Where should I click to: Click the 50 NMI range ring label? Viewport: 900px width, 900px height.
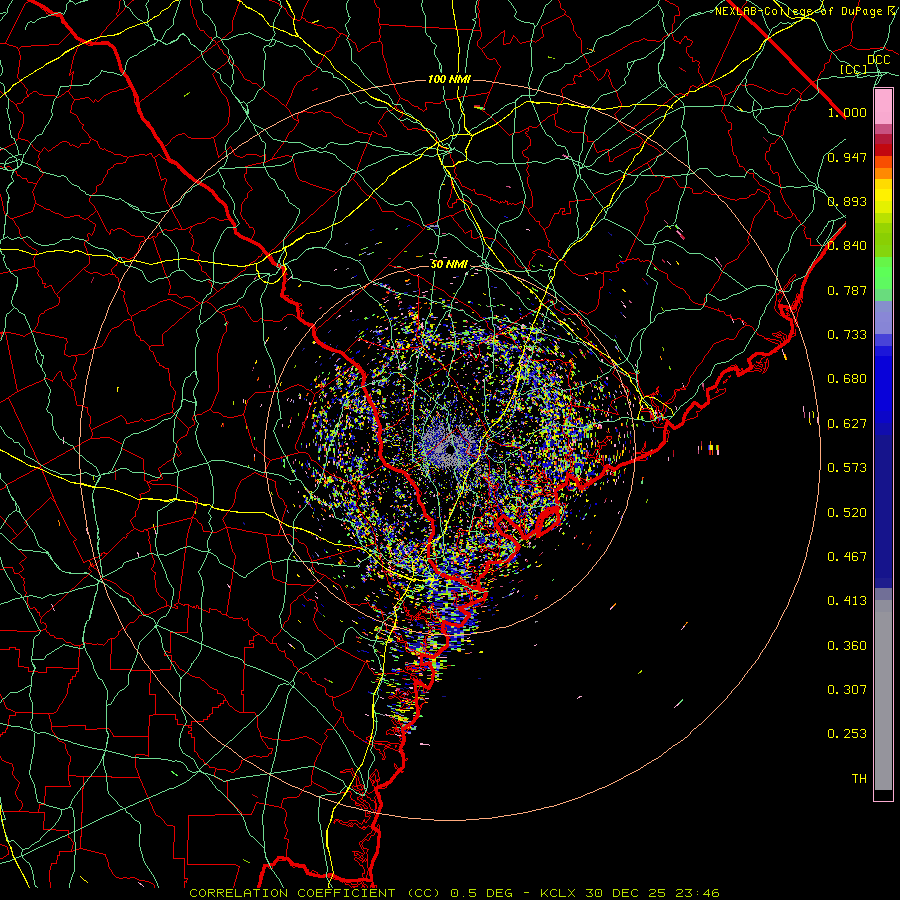click(449, 265)
